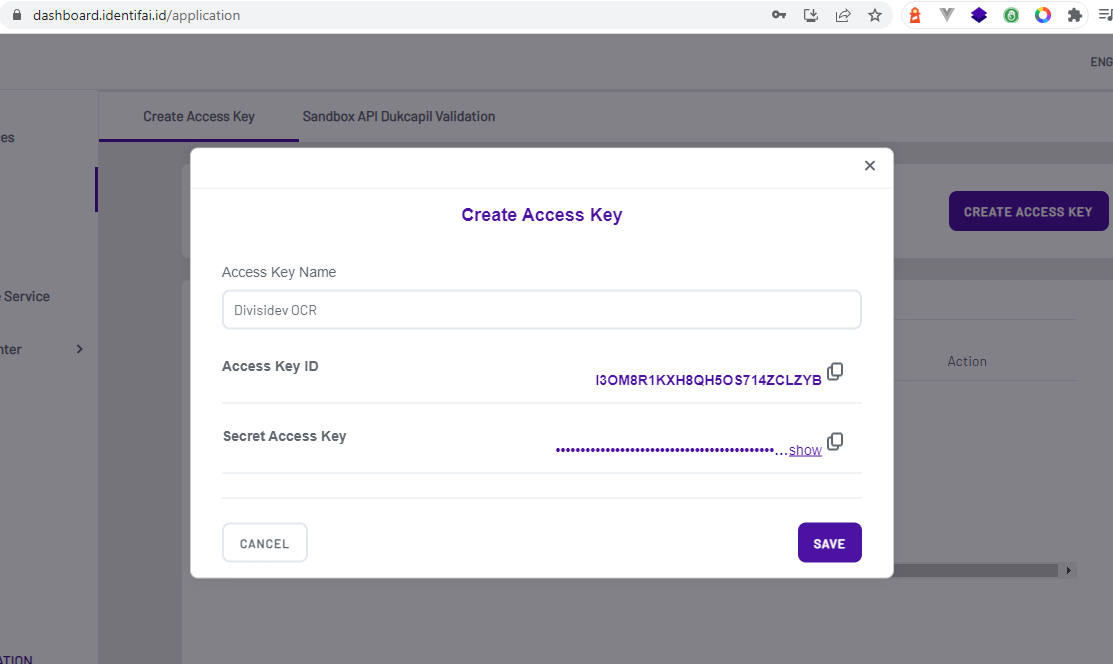Click the Action column header
Image resolution: width=1113 pixels, height=664 pixels.
(x=967, y=361)
